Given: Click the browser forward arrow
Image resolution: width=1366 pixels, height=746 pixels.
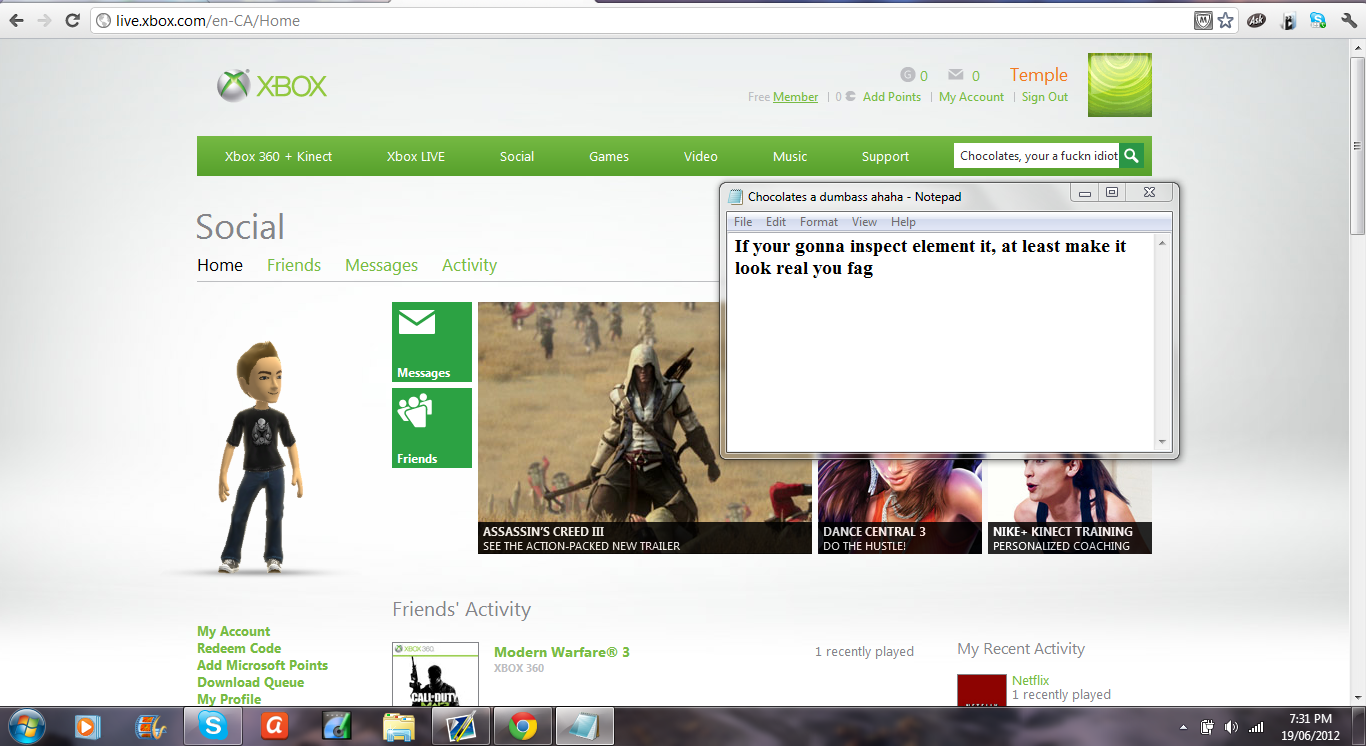Looking at the screenshot, I should point(44,20).
